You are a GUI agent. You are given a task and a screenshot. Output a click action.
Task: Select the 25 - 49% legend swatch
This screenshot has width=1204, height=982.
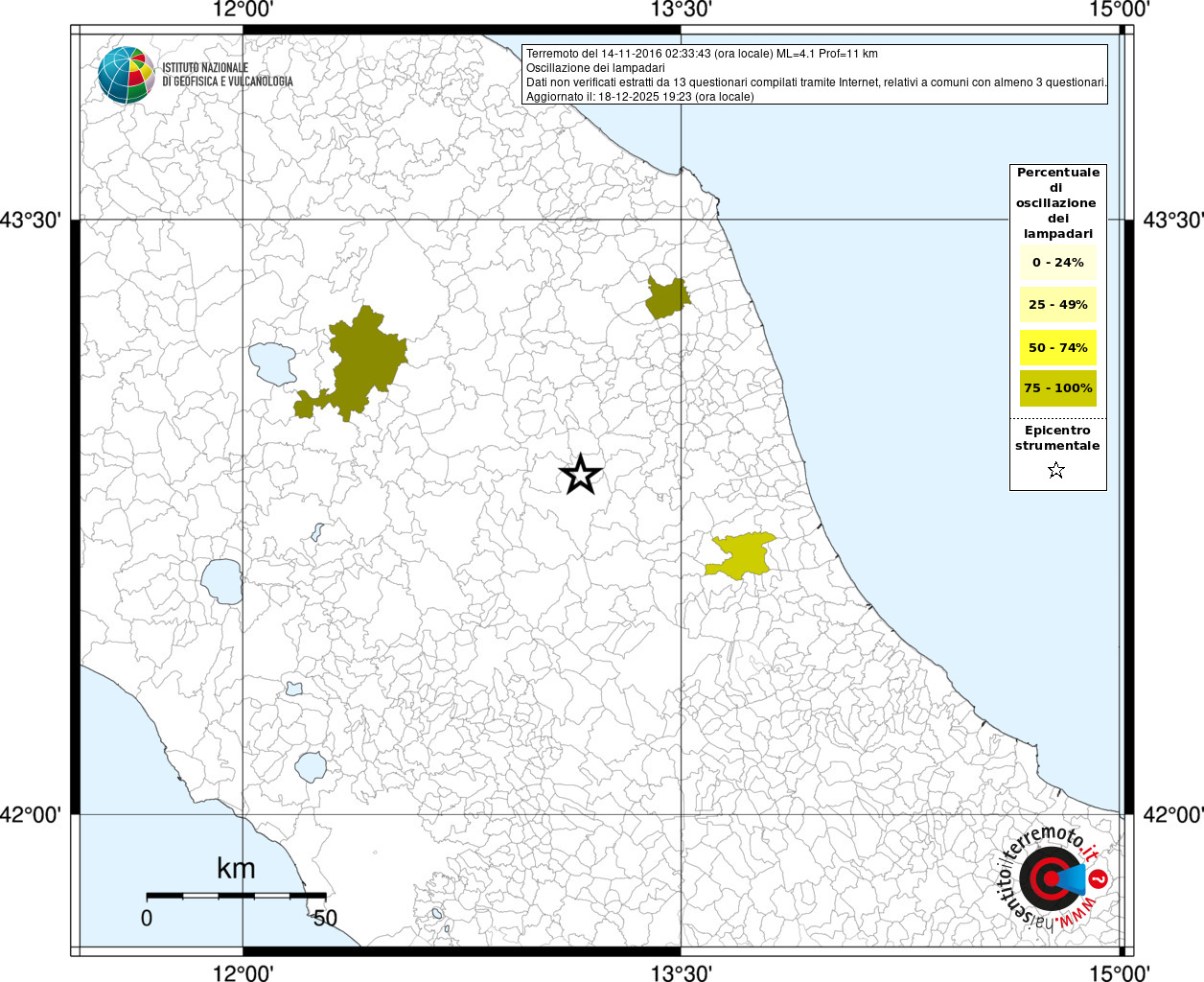1058,305
